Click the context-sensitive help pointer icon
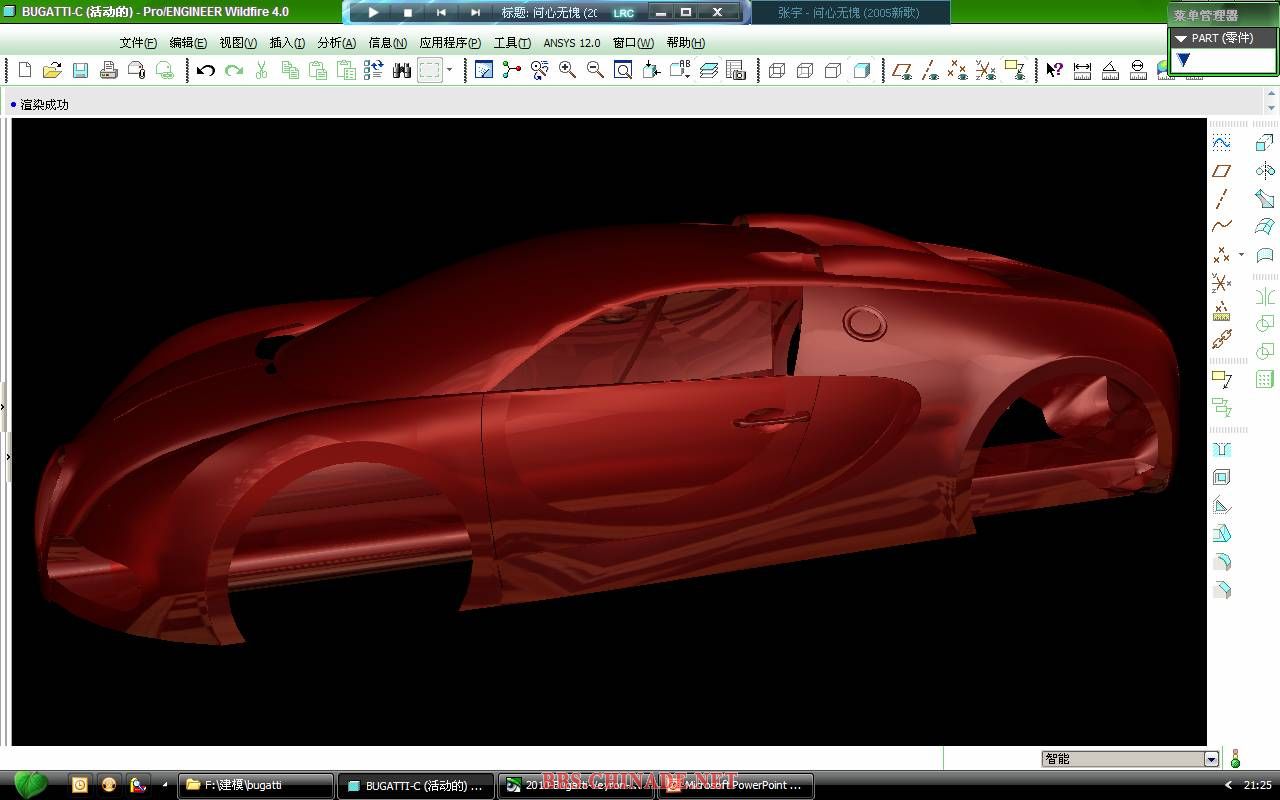The height and width of the screenshot is (800, 1280). (1054, 70)
